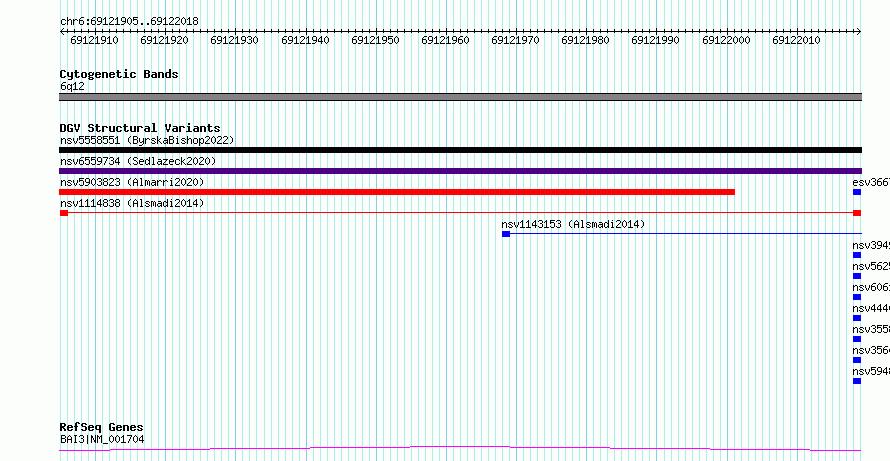Click ruler position 69121990
Image resolution: width=890 pixels, height=461 pixels.
tap(656, 40)
